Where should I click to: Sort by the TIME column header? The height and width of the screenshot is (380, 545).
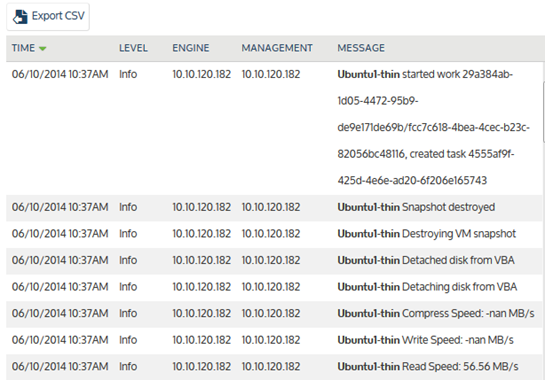pyautogui.click(x=23, y=48)
